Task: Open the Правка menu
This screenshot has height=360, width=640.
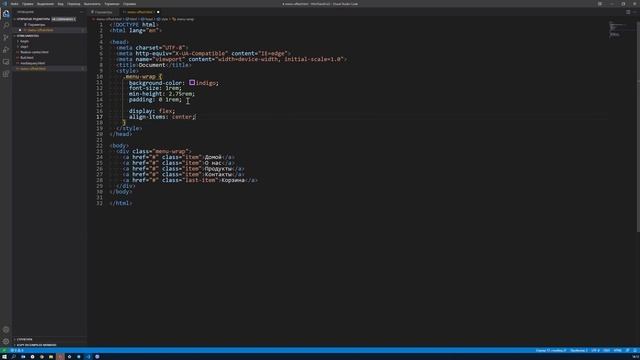Action: (28, 4)
